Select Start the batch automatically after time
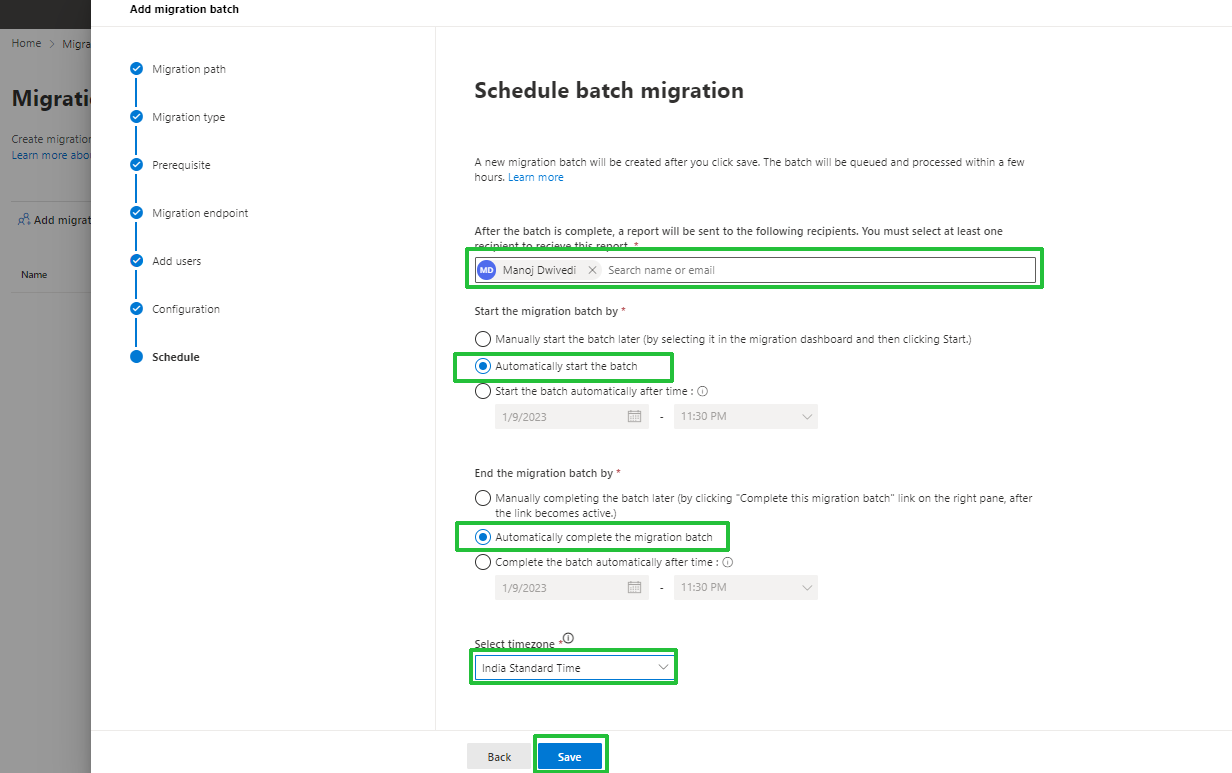Viewport: 1232px width, 773px height. point(484,392)
